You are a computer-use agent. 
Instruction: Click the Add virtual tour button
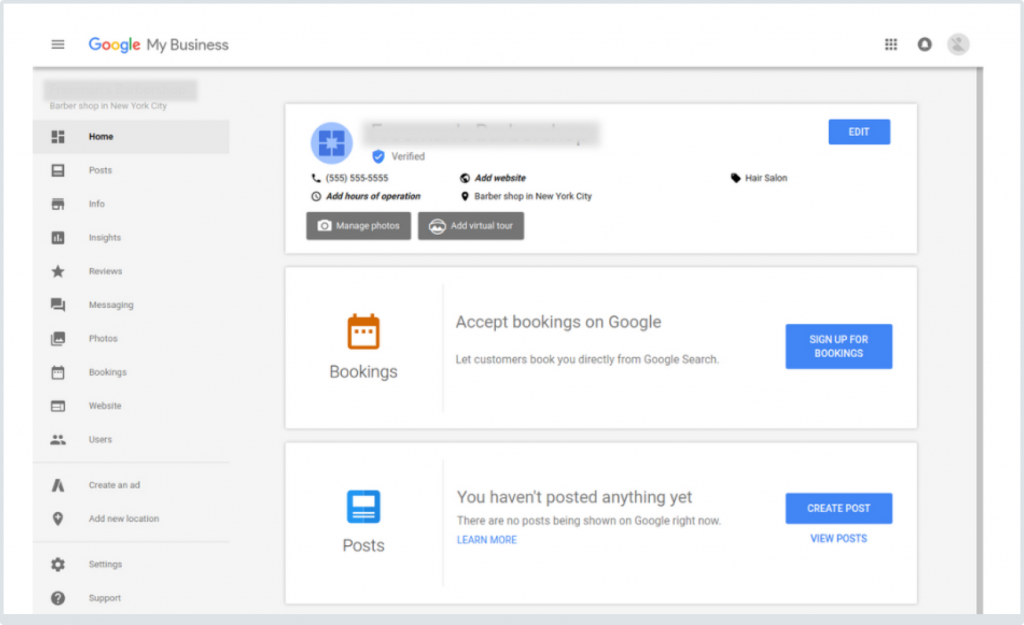471,226
